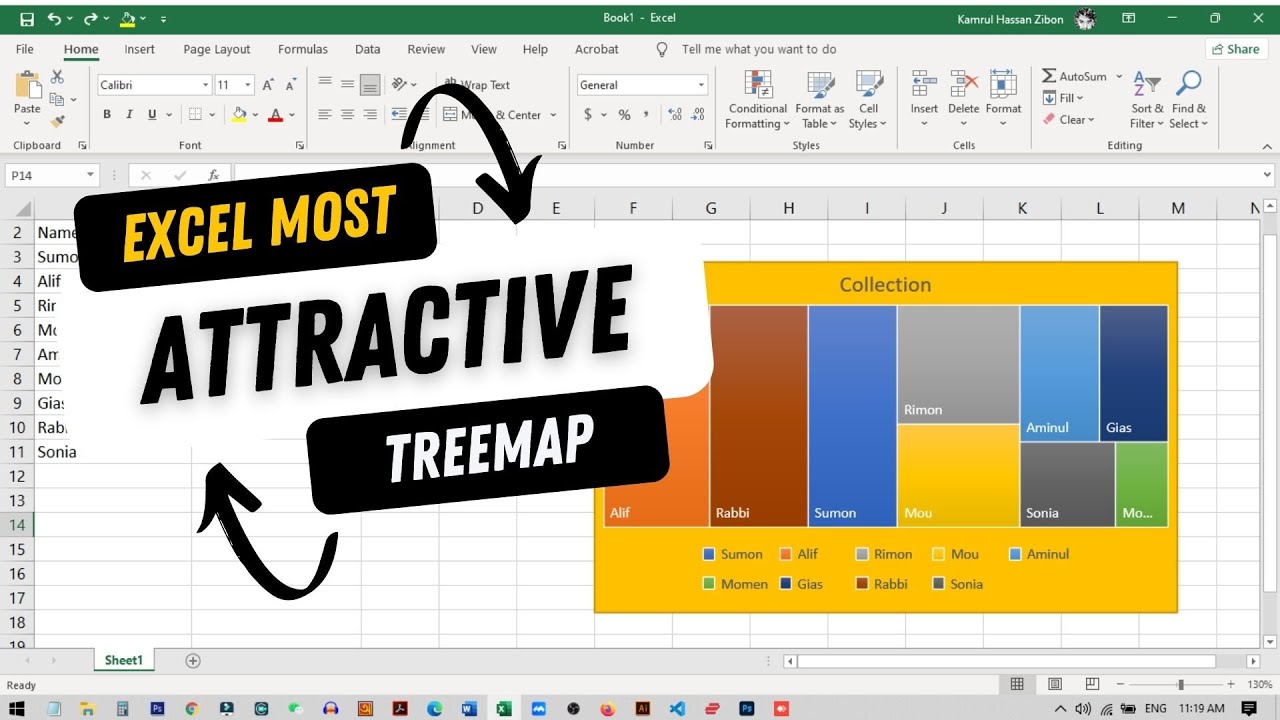Screen dimensions: 1280x720
Task: Redo the last undone action
Action: pyautogui.click(x=90, y=18)
